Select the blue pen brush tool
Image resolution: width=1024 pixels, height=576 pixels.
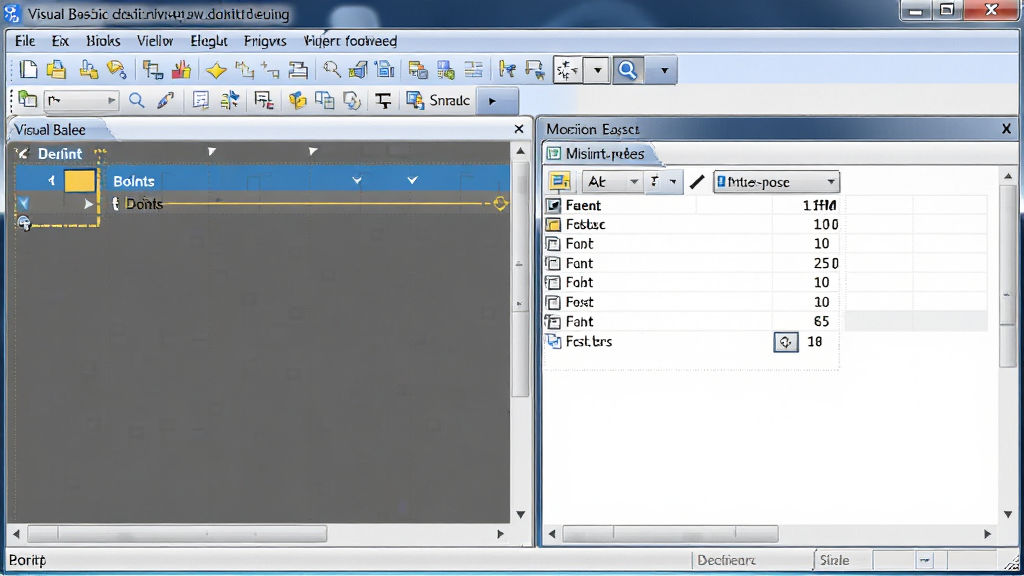coord(165,100)
